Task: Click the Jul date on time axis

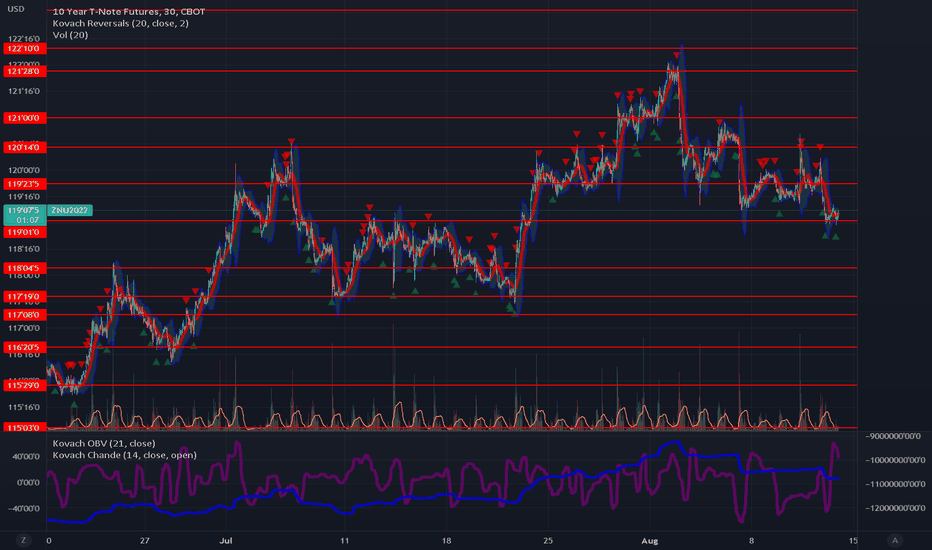Action: click(225, 540)
